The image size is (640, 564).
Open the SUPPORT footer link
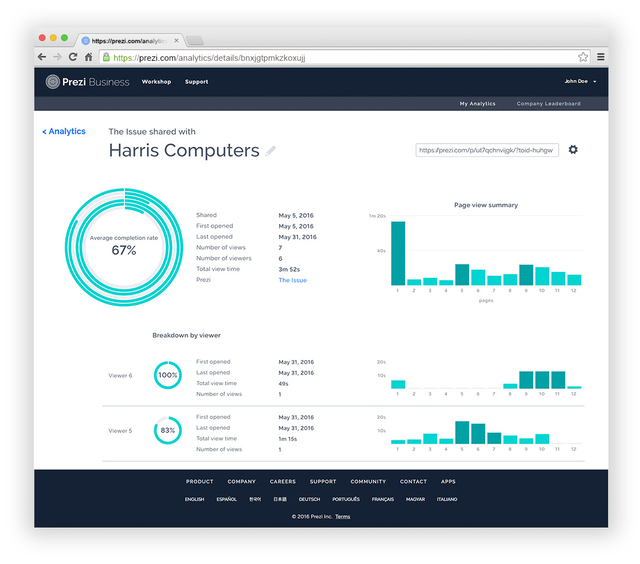pyautogui.click(x=323, y=482)
